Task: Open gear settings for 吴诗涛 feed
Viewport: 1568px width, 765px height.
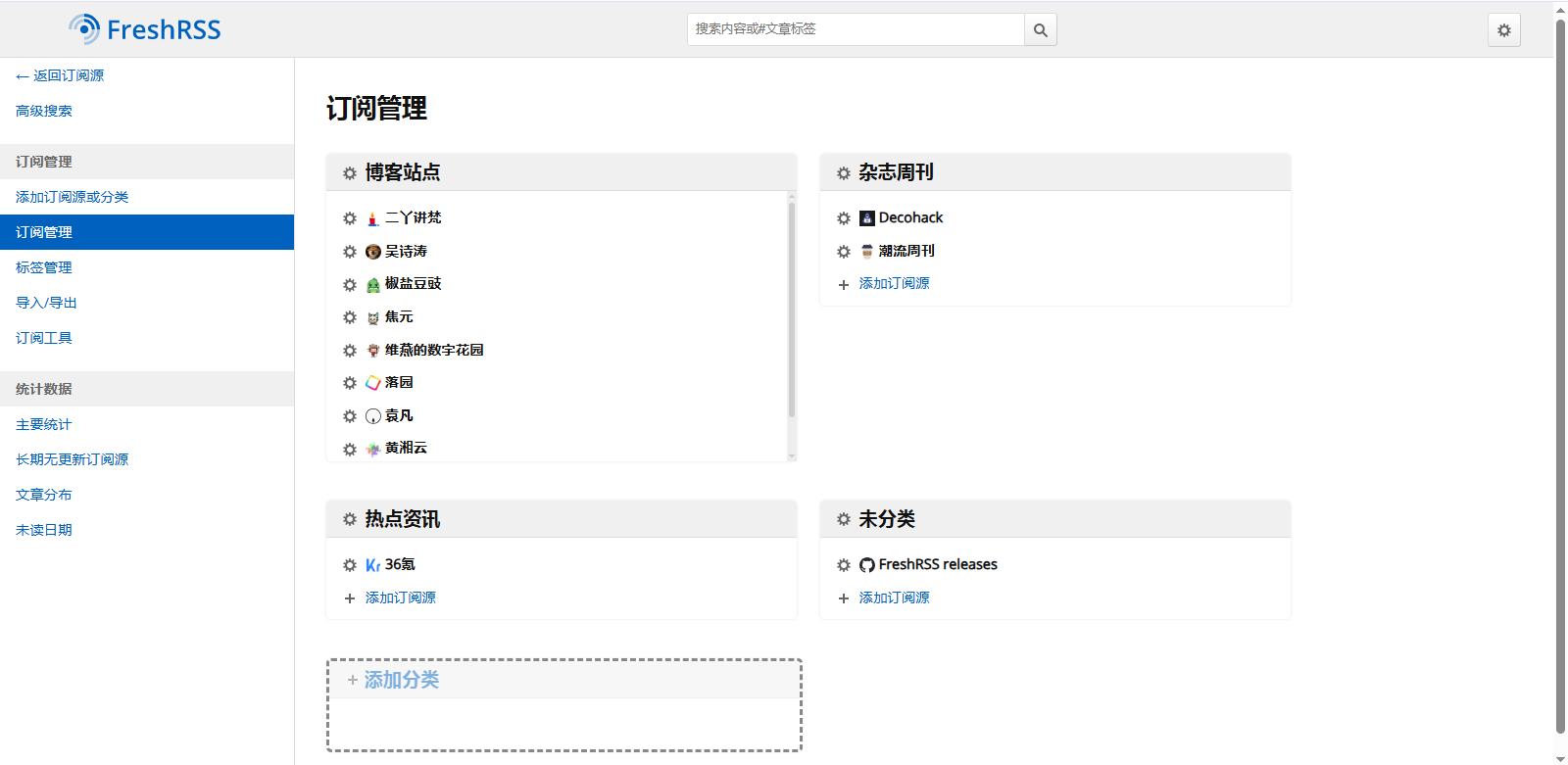Action: 350,252
